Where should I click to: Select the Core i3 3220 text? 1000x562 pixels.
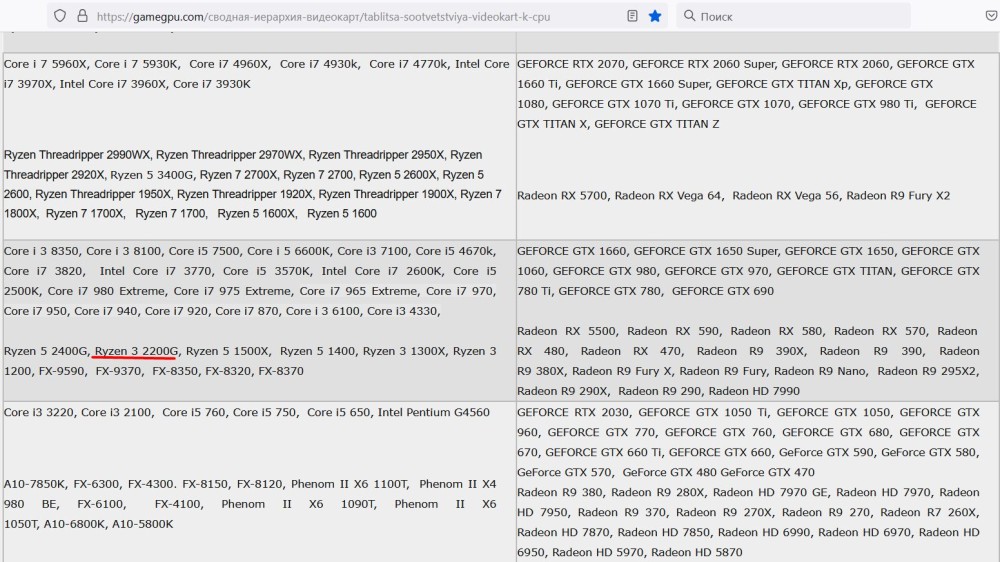pyautogui.click(x=39, y=412)
